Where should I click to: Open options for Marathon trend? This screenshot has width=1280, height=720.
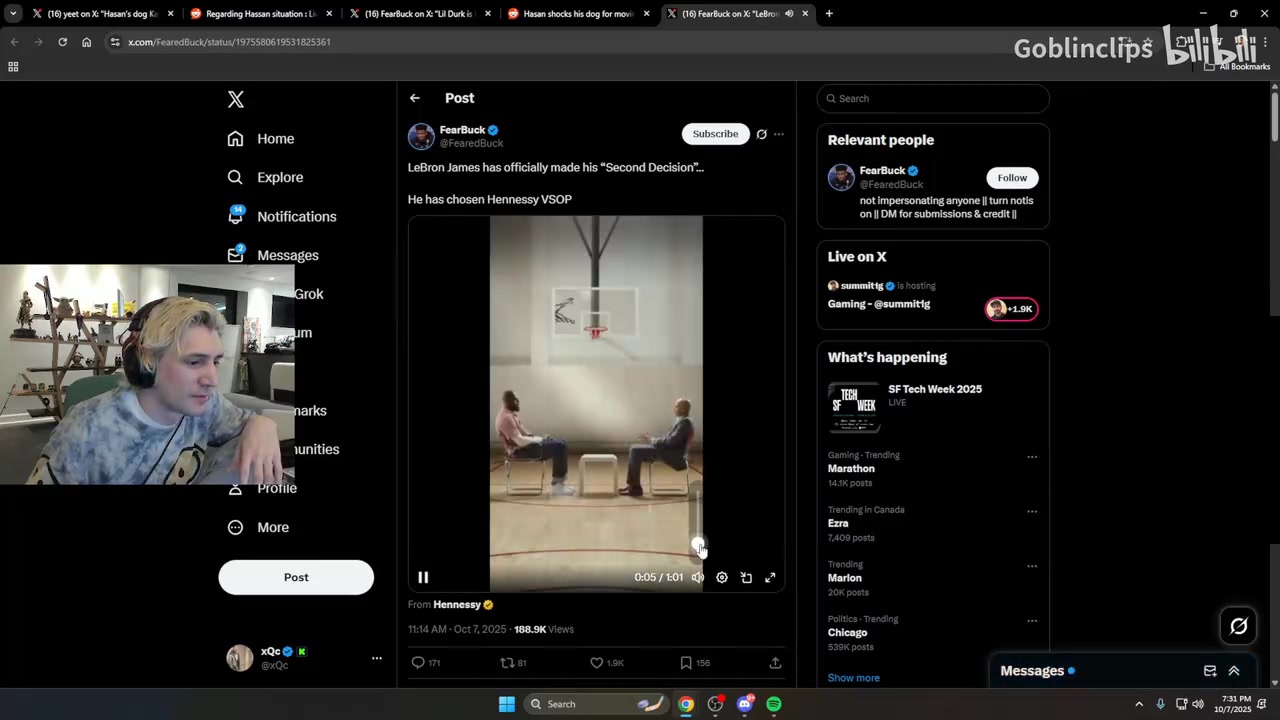(x=1031, y=457)
